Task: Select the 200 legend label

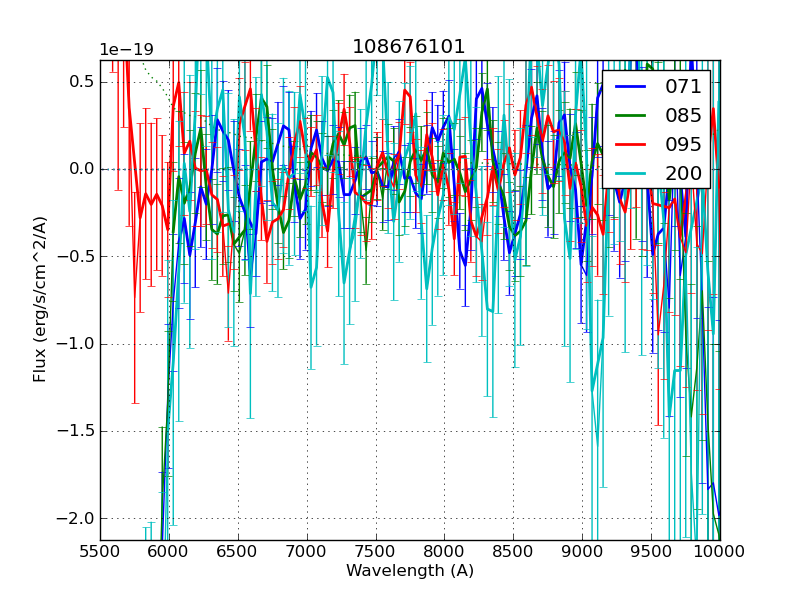Action: (x=682, y=172)
